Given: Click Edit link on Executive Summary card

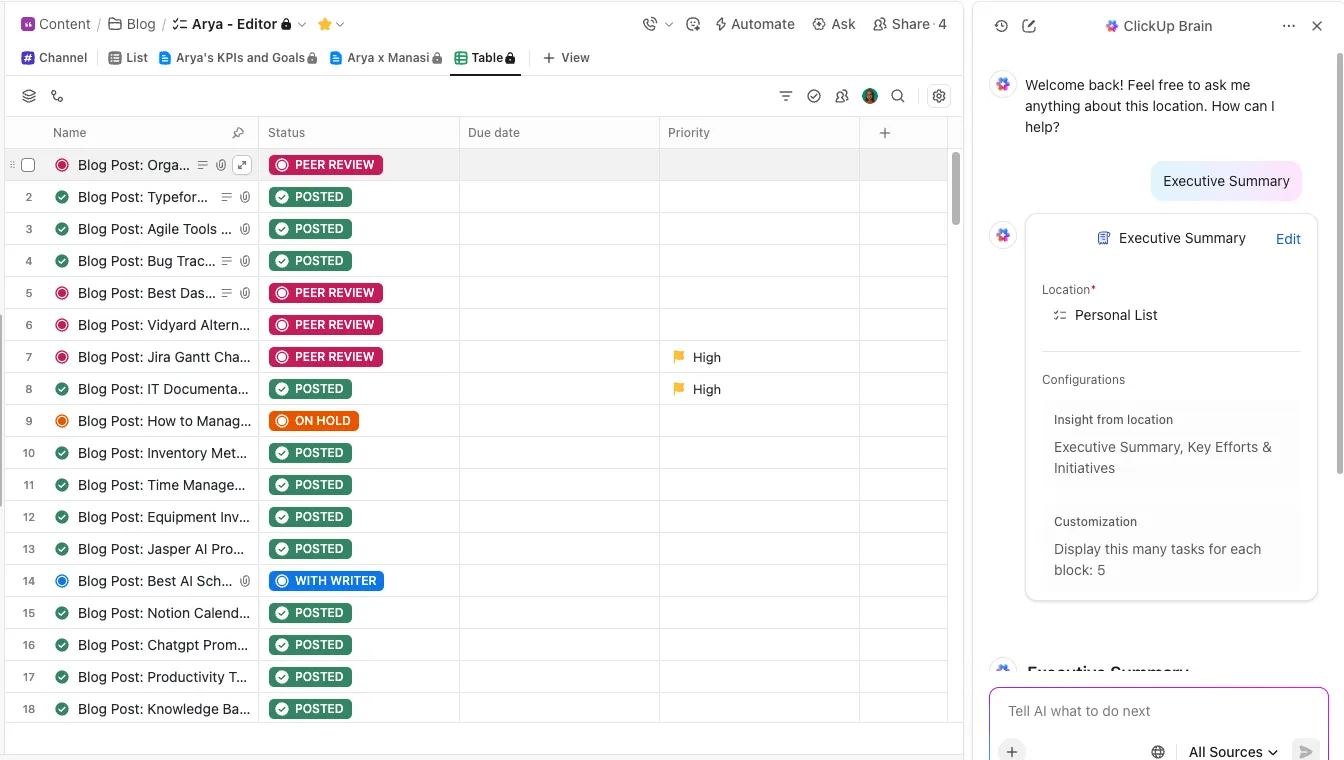Looking at the screenshot, I should pos(1288,238).
